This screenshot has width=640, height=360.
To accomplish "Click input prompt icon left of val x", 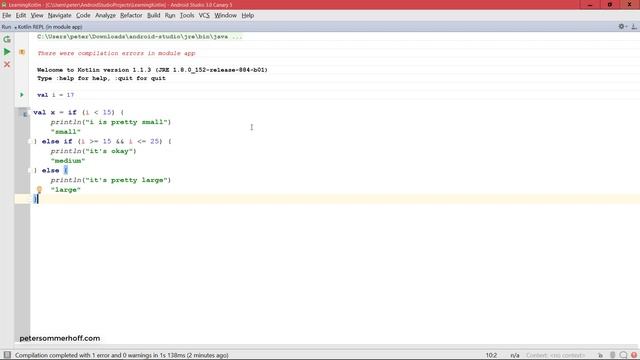I will click(x=25, y=114).
